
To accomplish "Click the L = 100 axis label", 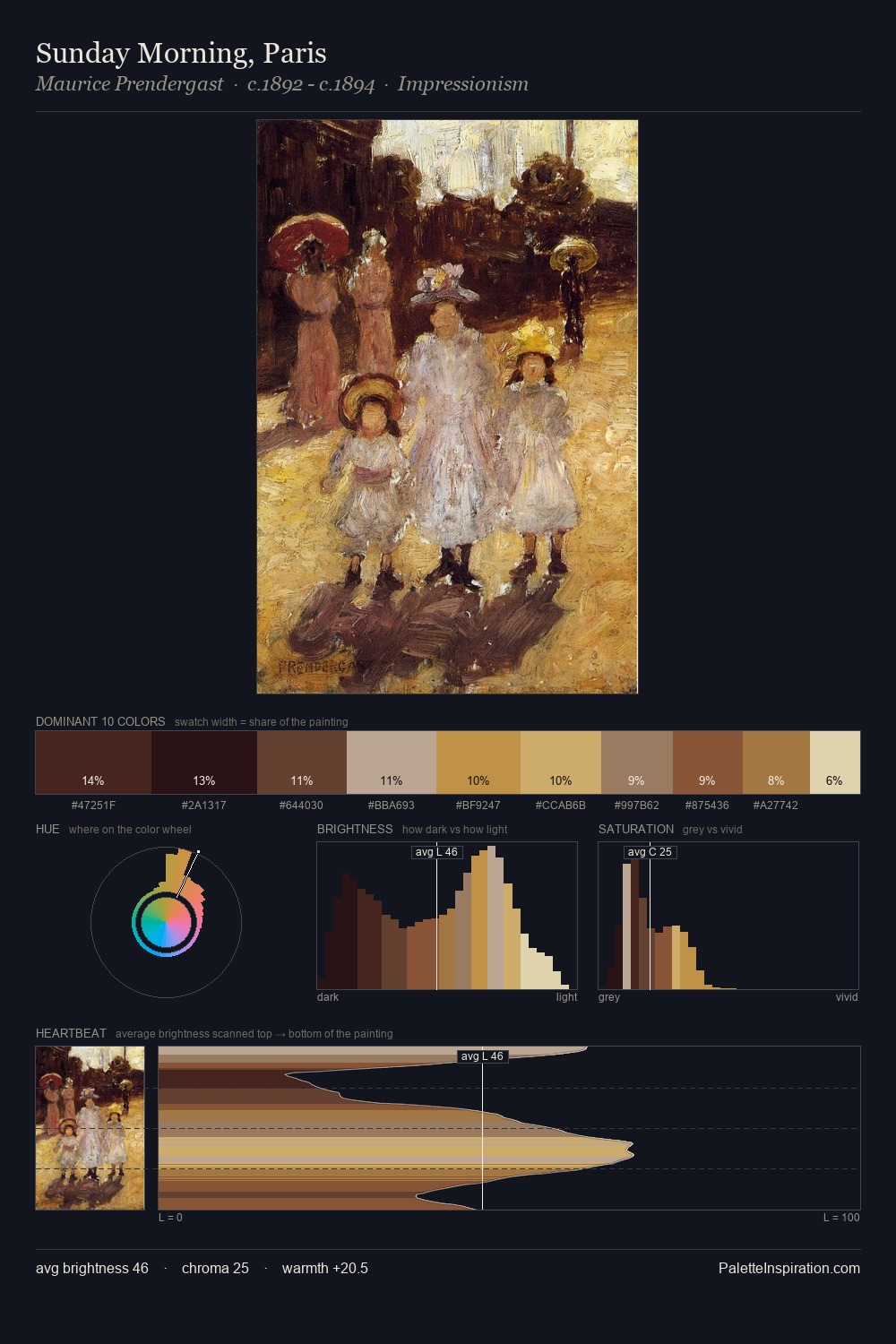I will pyautogui.click(x=841, y=1218).
